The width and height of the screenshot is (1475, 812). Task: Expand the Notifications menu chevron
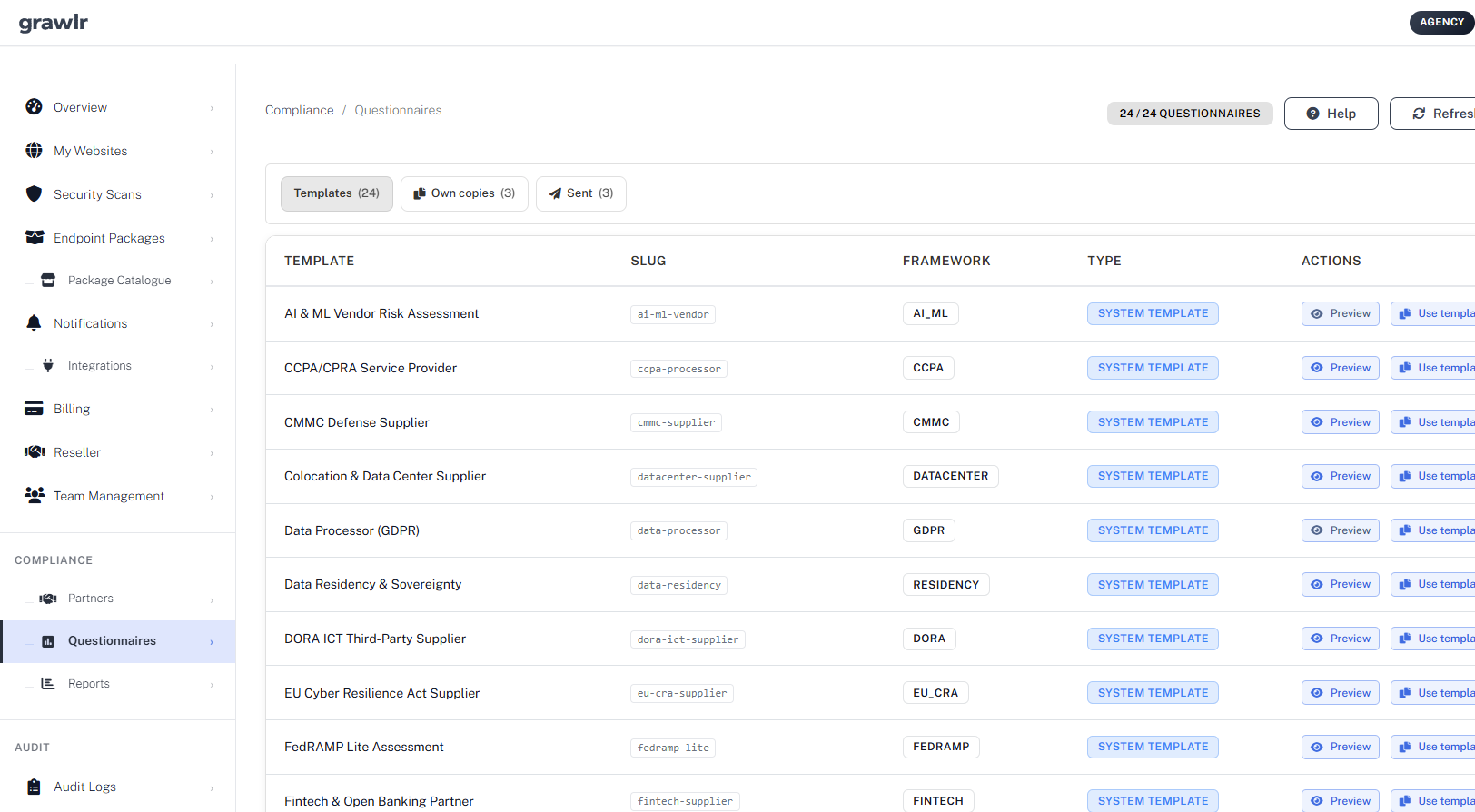tap(212, 324)
